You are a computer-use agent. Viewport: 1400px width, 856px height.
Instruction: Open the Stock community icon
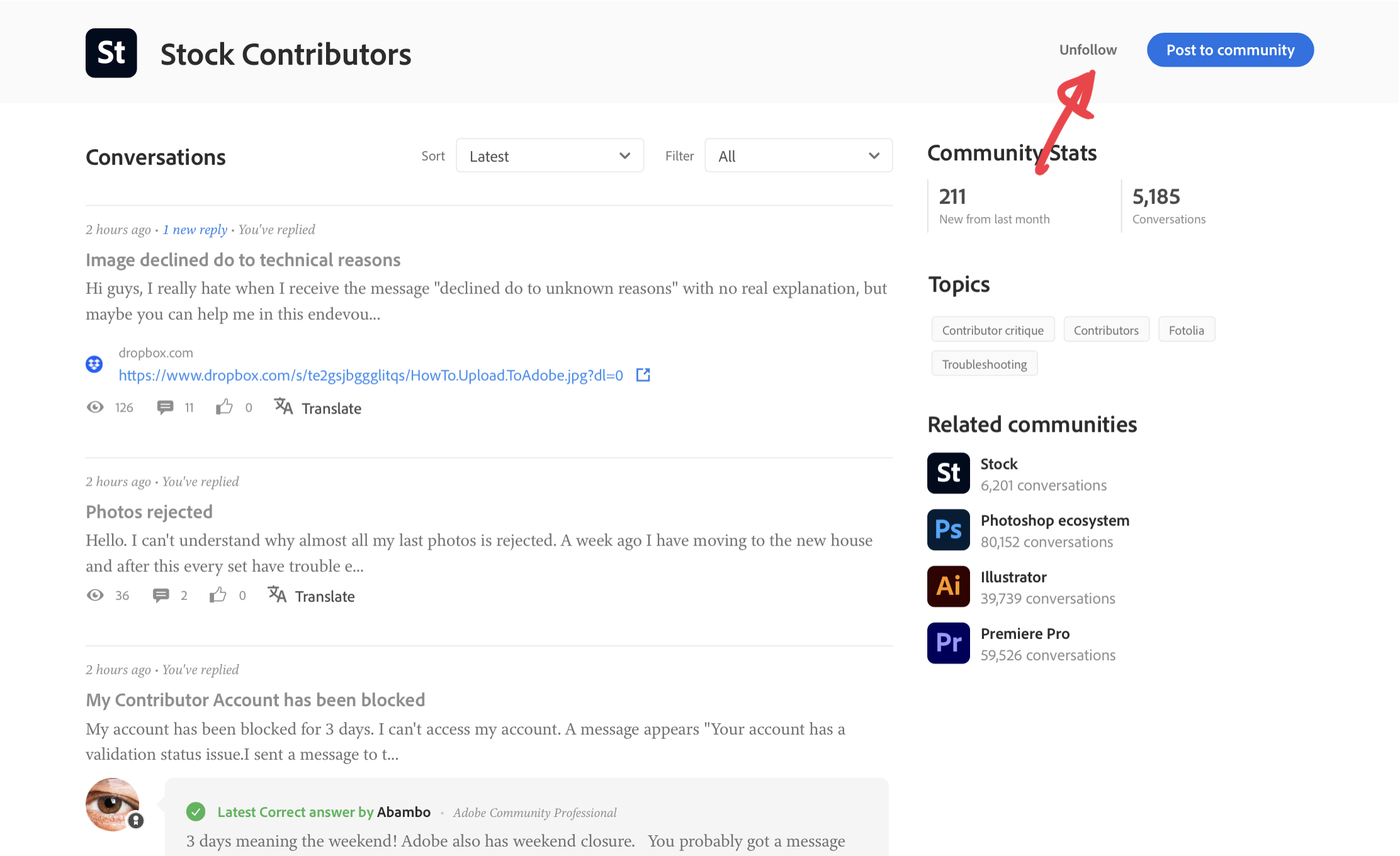(948, 473)
